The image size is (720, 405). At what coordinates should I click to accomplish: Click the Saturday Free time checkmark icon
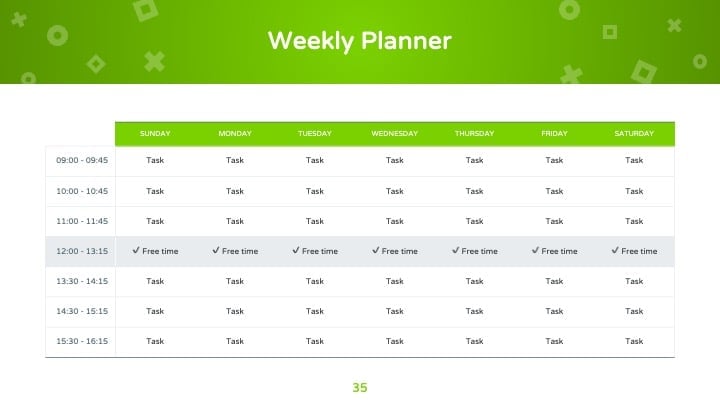coord(615,250)
